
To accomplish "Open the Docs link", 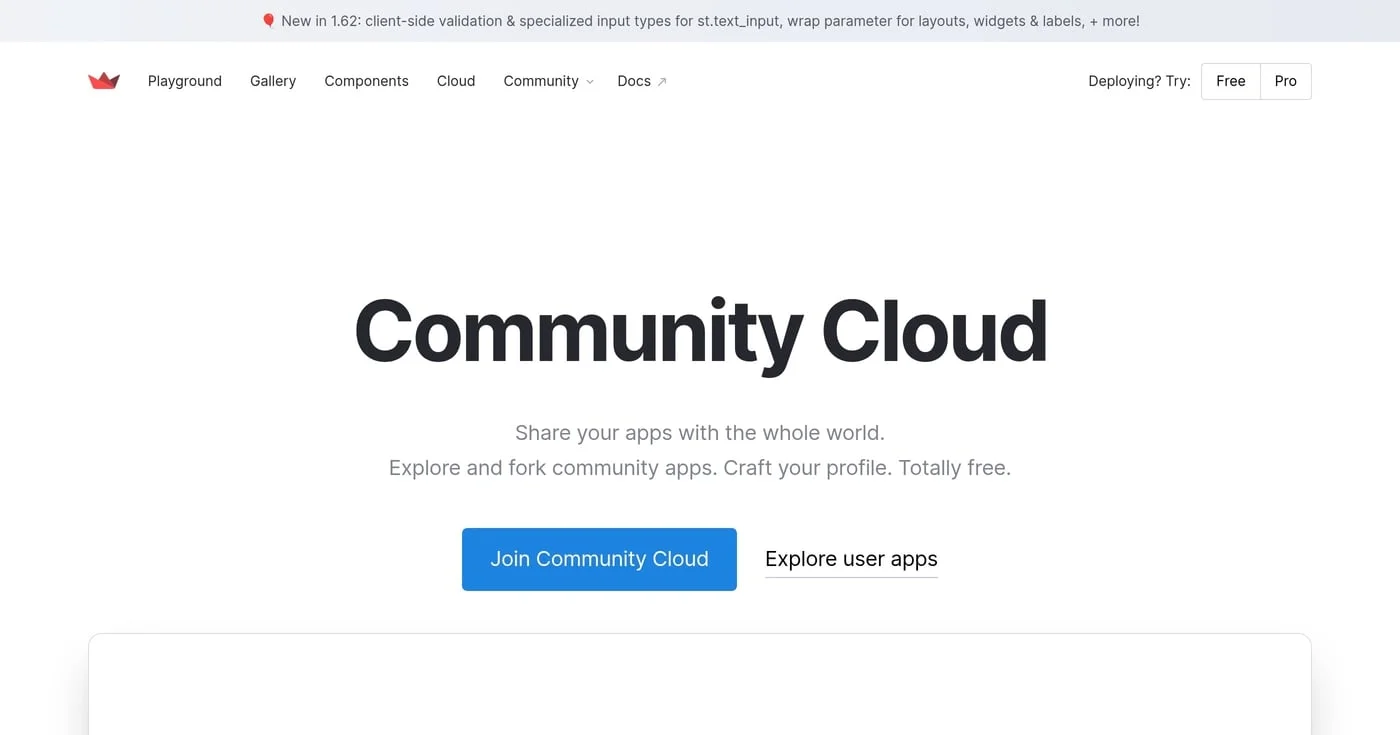I will click(x=634, y=81).
